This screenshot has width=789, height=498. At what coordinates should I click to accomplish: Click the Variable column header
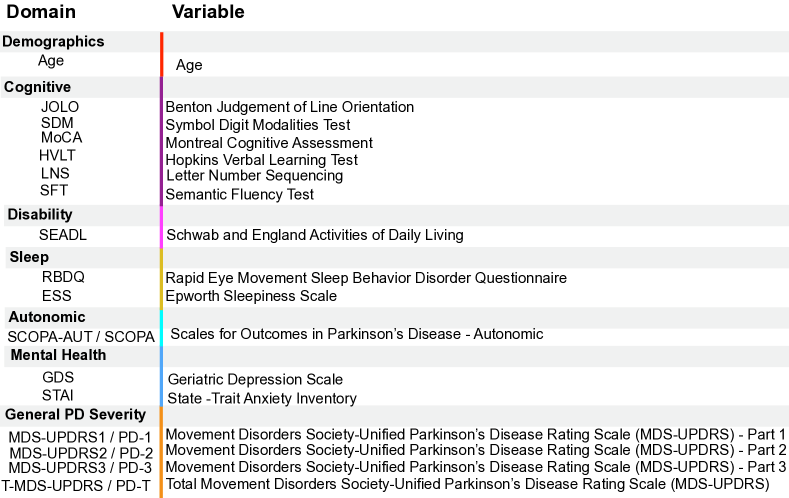pyautogui.click(x=208, y=12)
